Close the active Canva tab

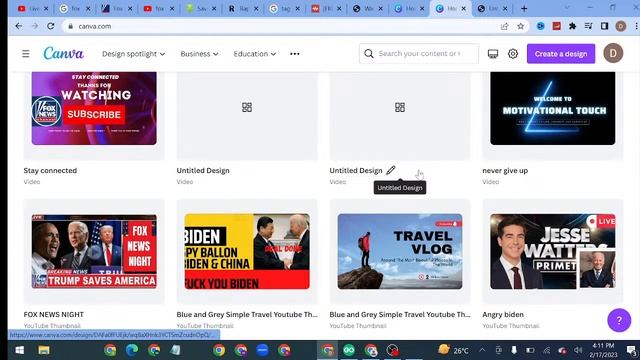pyautogui.click(x=464, y=8)
